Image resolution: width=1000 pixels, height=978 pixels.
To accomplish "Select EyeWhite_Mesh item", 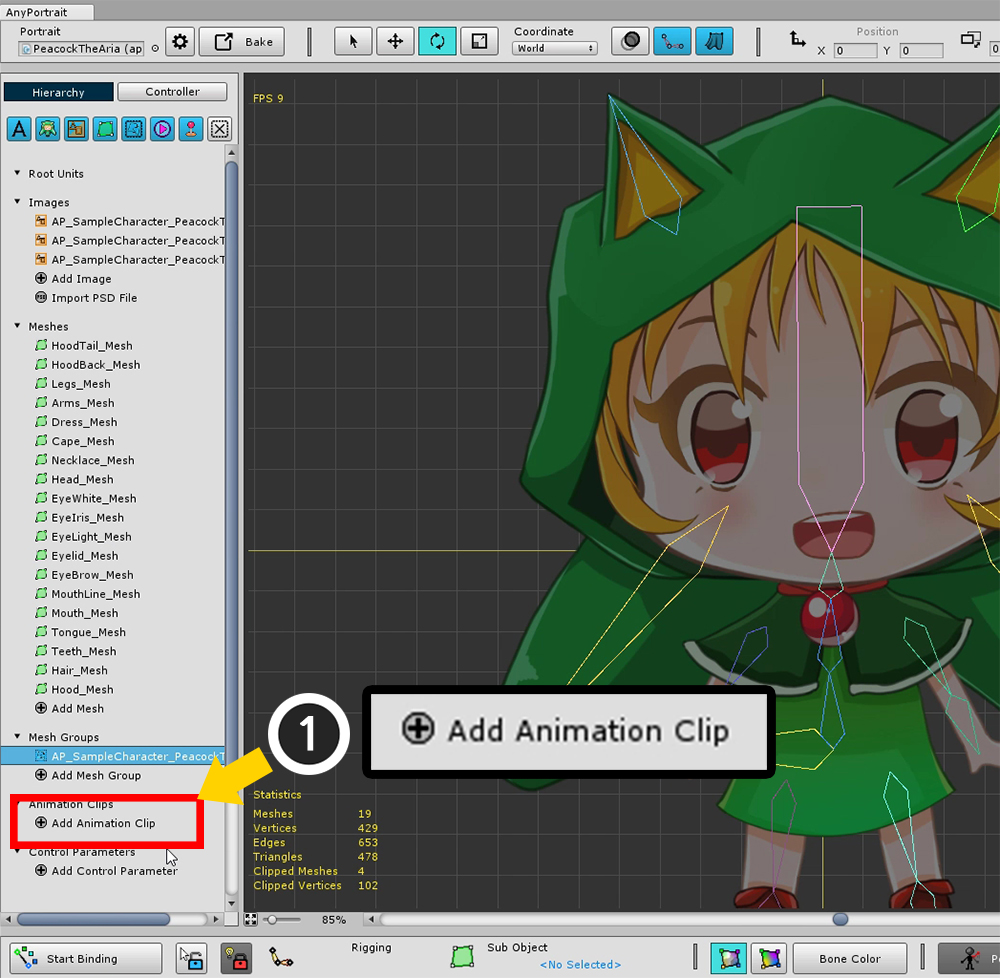I will (85, 499).
